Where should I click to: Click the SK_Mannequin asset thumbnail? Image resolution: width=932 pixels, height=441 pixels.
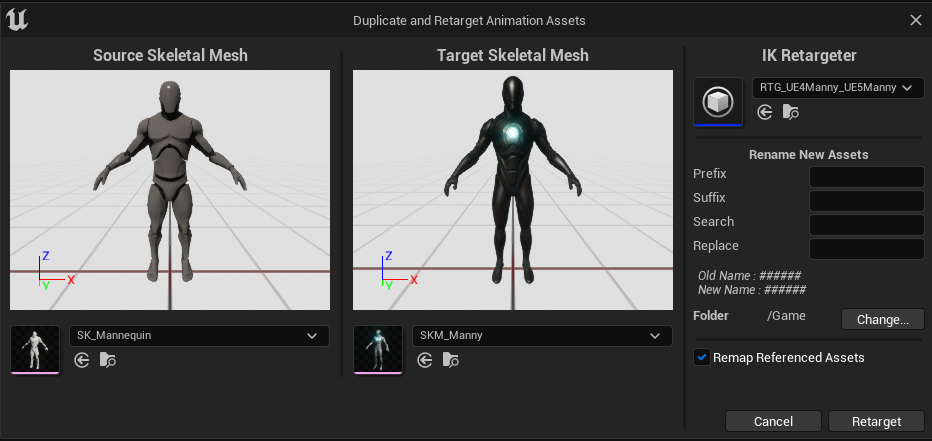pyautogui.click(x=35, y=349)
